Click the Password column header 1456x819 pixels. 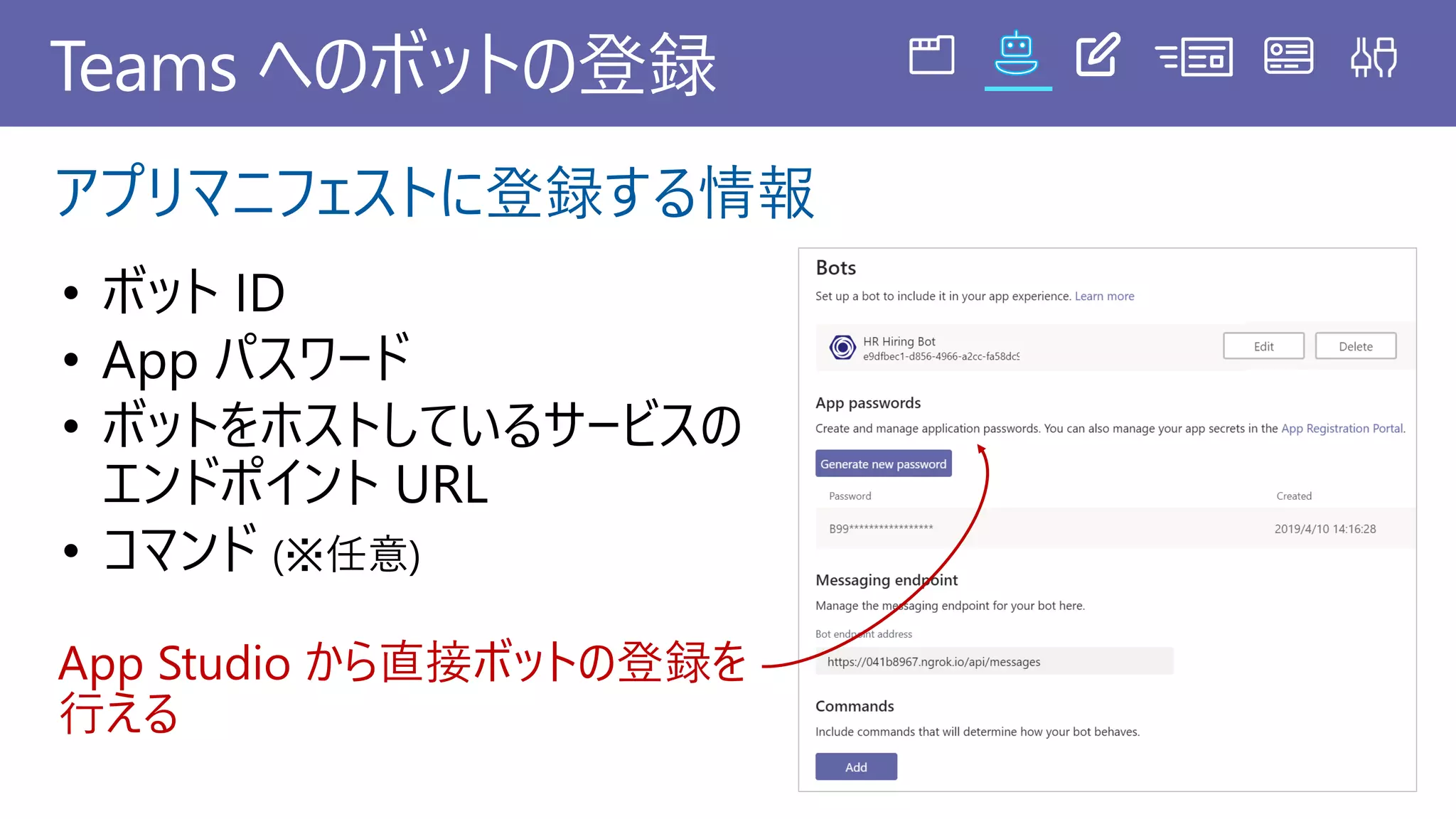pos(850,496)
